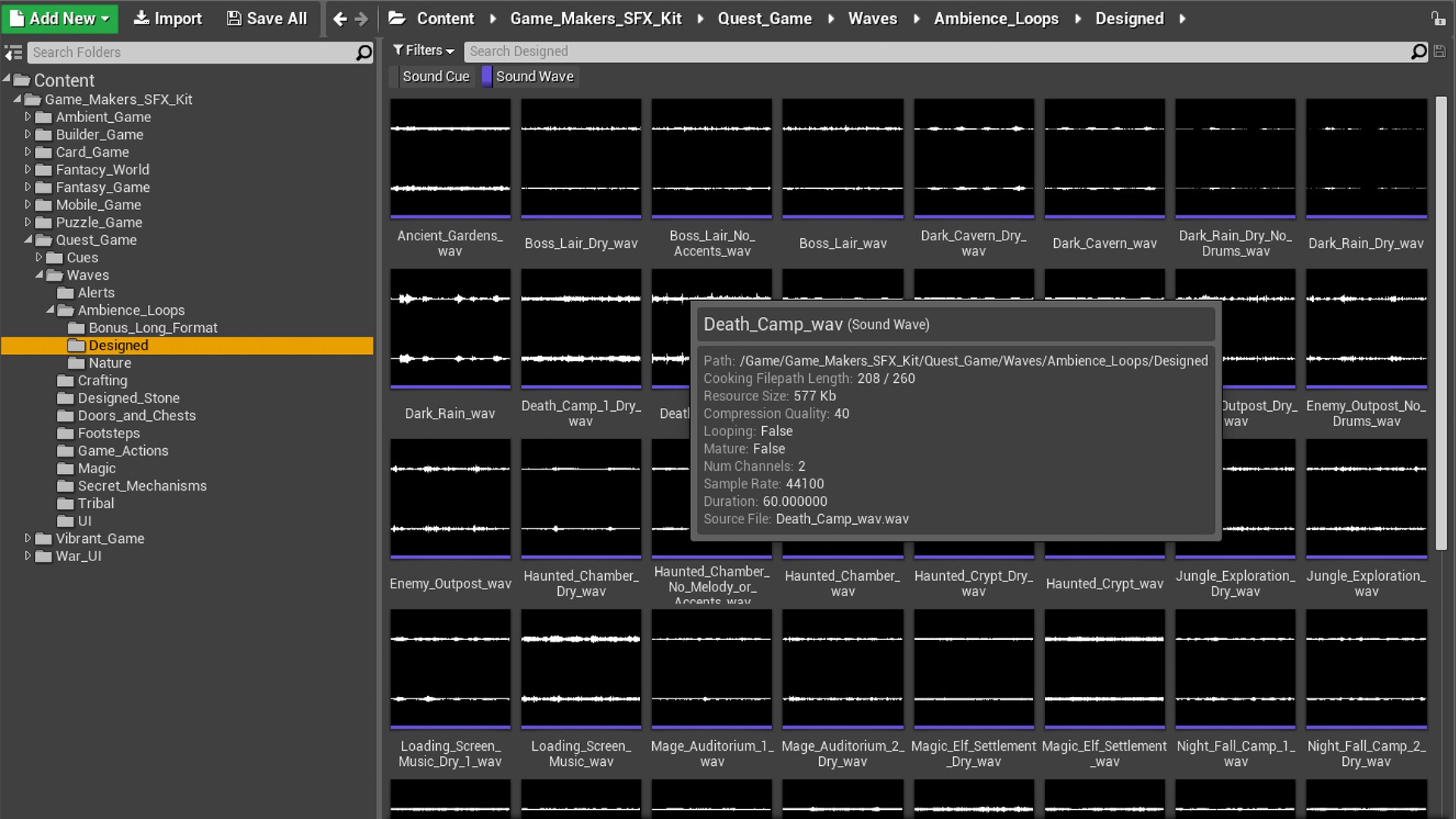Screen dimensions: 1456x819
Task: Click the magnifier icon in the asset search bar
Action: (1417, 52)
